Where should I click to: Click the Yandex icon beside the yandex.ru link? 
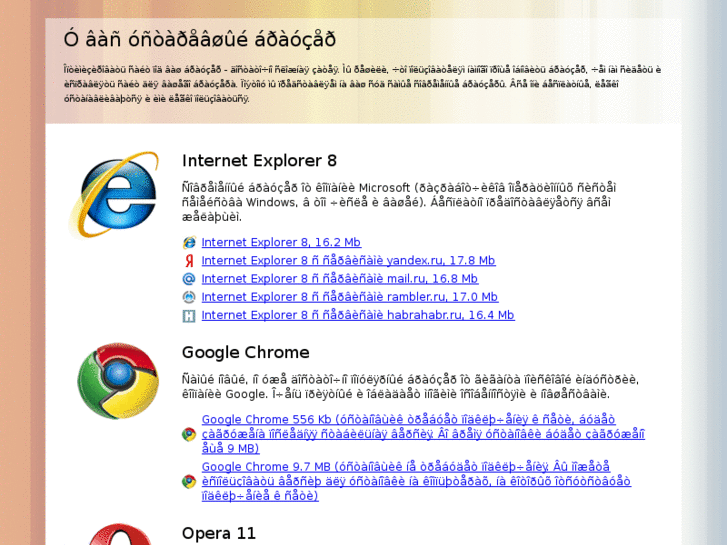pos(189,261)
